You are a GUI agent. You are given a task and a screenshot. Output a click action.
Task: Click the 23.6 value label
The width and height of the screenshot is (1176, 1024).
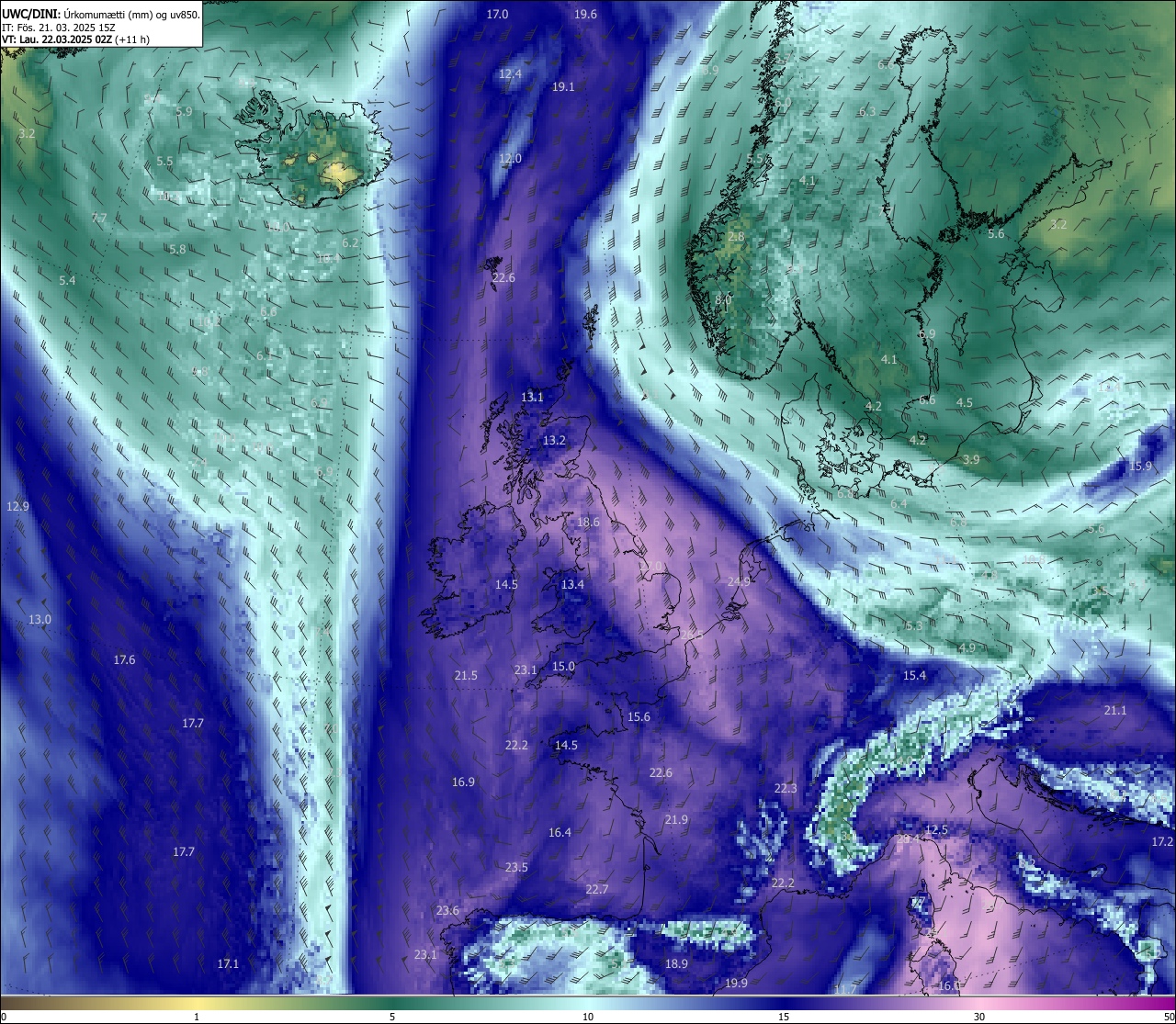point(447,911)
